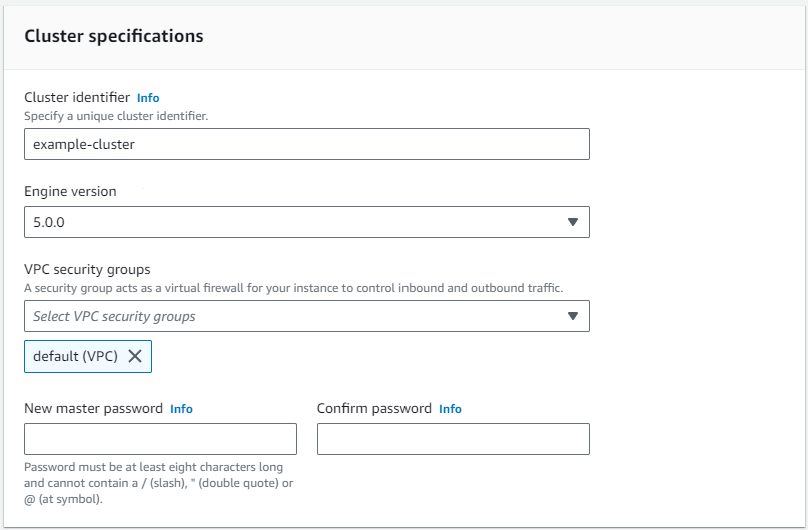
Task: Click the Cluster identifier field label
Action: (77, 98)
